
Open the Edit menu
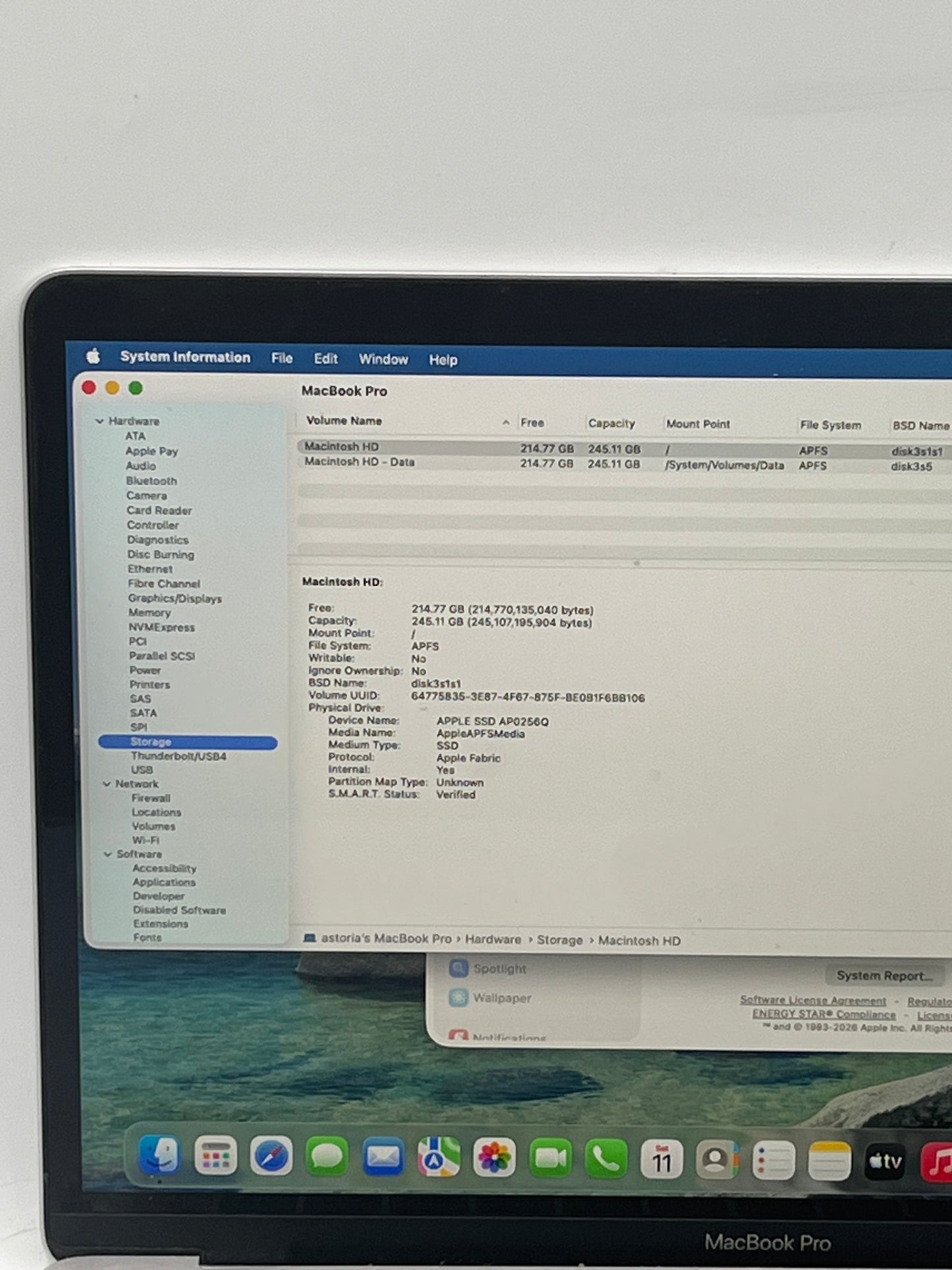(325, 359)
